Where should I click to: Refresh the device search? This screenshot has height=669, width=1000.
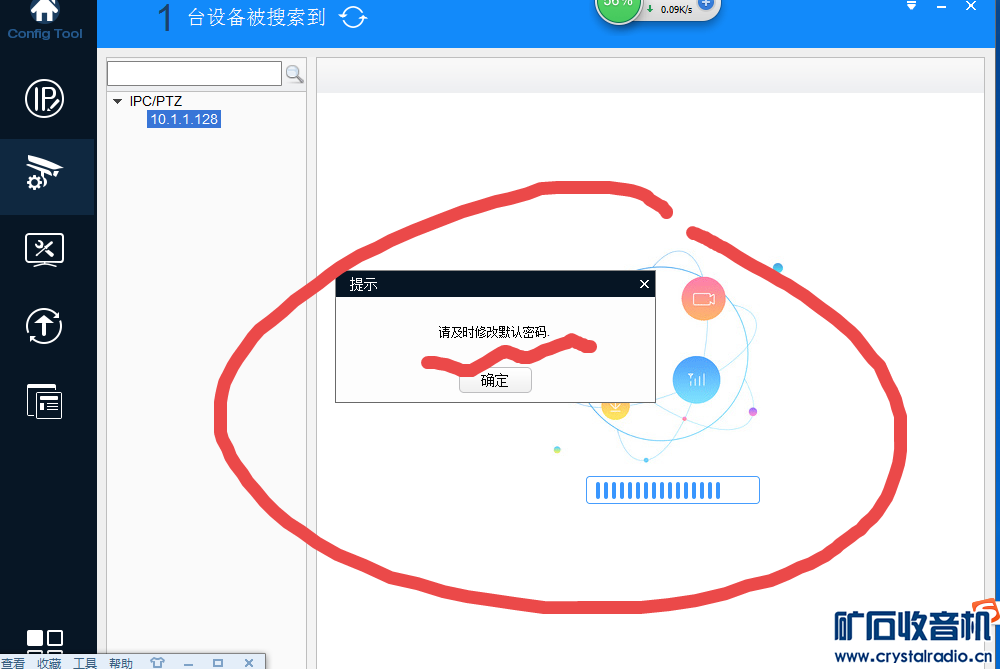coord(353,17)
